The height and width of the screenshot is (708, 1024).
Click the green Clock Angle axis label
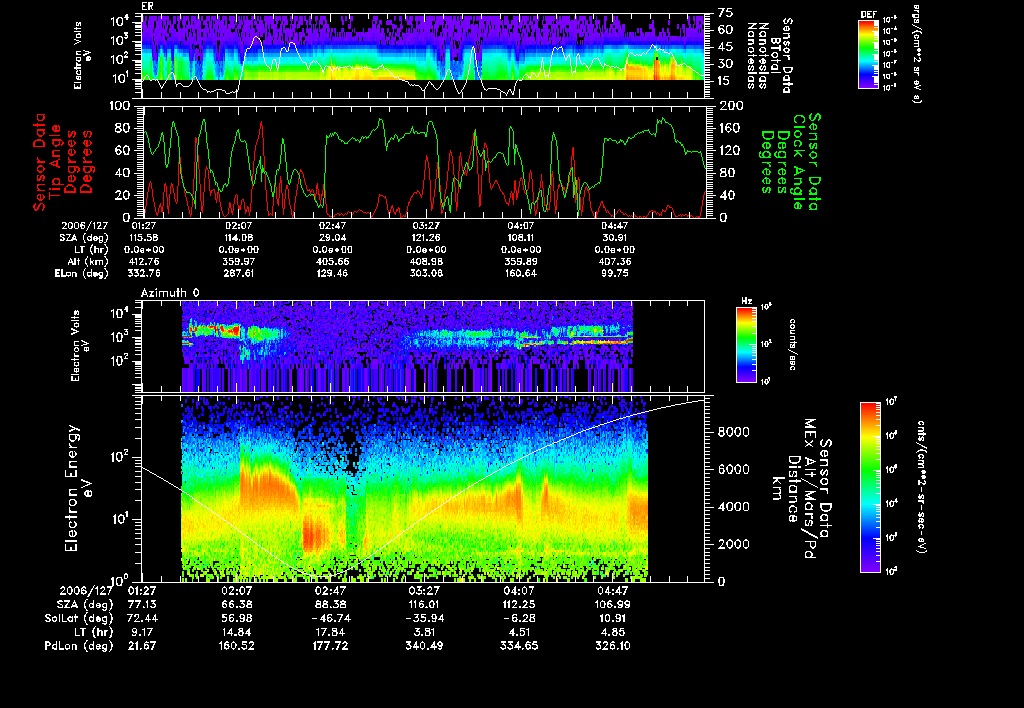(791, 161)
